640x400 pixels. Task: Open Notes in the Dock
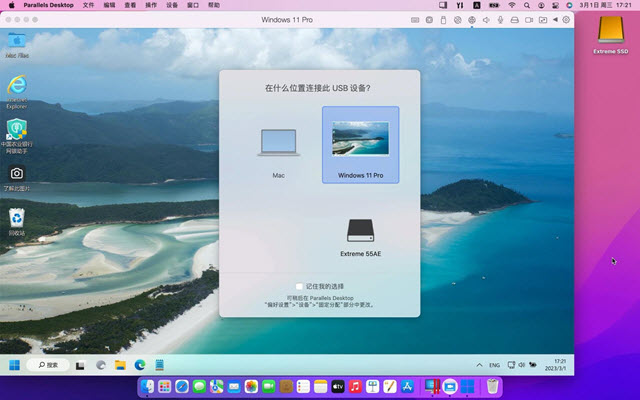coord(320,386)
